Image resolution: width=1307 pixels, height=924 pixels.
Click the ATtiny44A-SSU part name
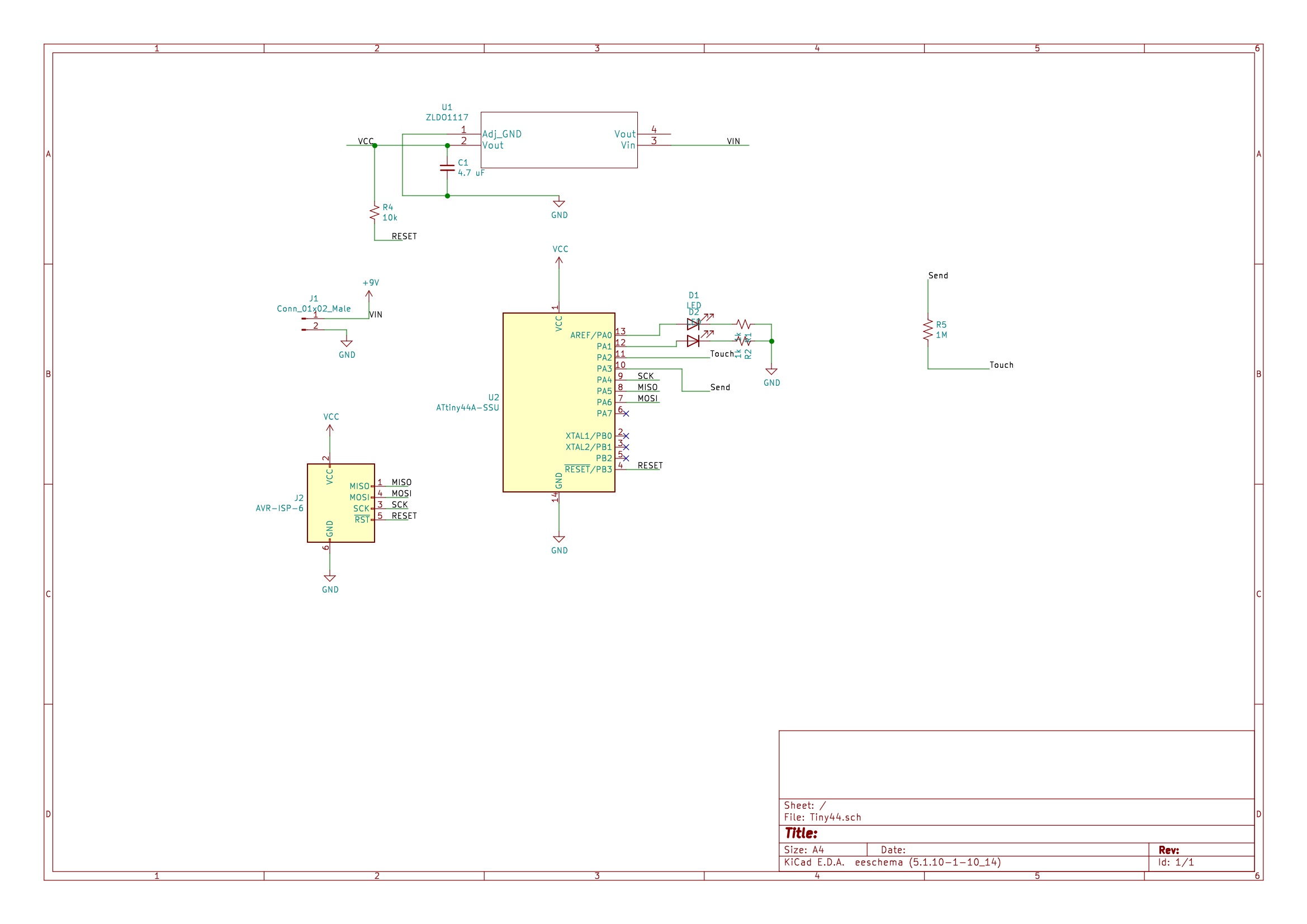[467, 407]
